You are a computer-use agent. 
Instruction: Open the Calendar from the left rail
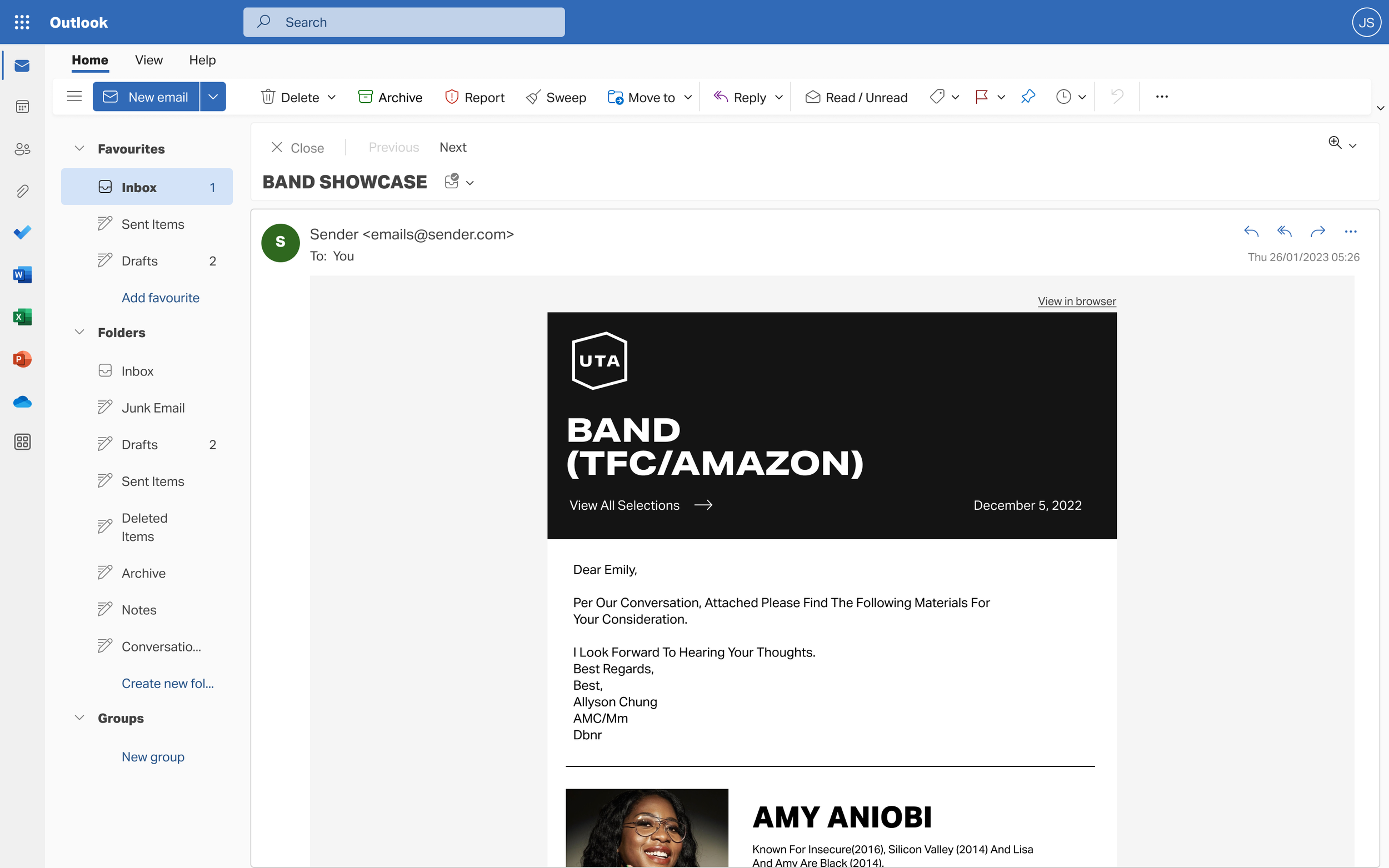click(x=22, y=106)
